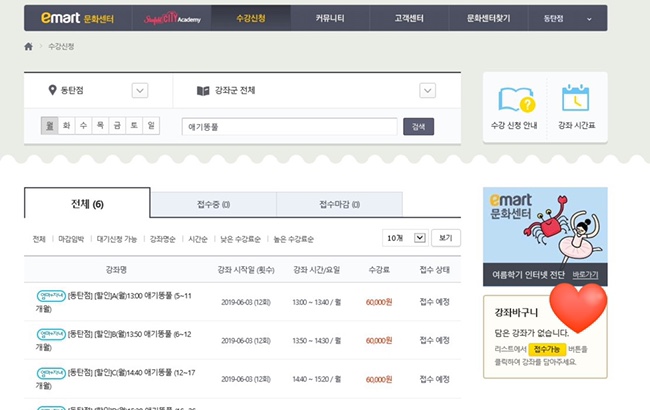Open the emart 문화센터 logo
This screenshot has width=650, height=410.
(77, 18)
